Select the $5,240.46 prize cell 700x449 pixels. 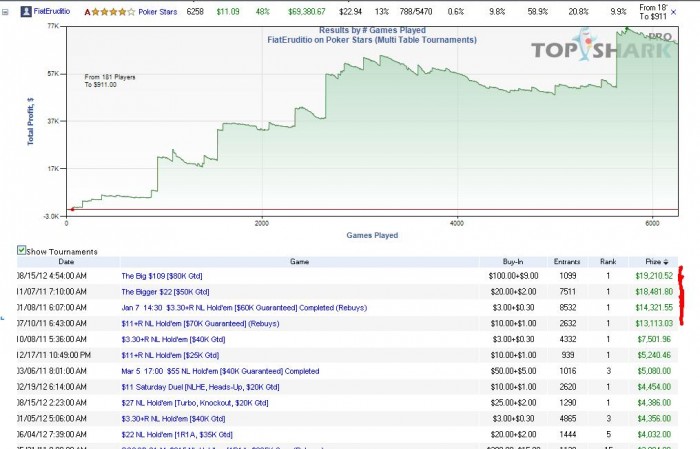(x=654, y=355)
